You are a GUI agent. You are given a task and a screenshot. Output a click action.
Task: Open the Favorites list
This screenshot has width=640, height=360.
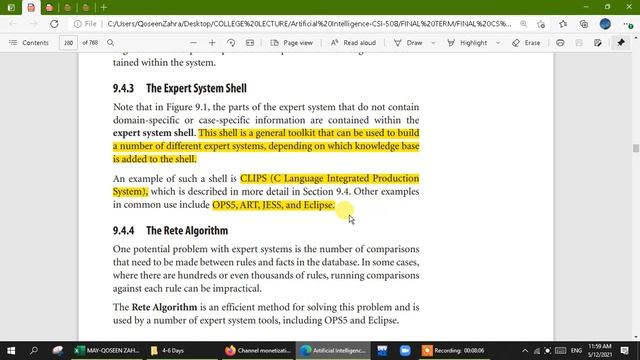pyautogui.click(x=563, y=24)
